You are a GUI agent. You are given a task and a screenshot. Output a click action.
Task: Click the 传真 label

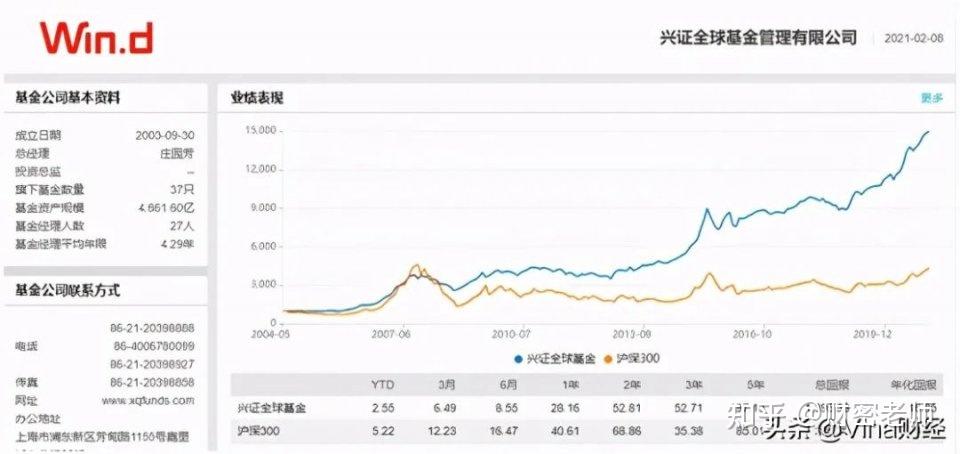tap(26, 382)
